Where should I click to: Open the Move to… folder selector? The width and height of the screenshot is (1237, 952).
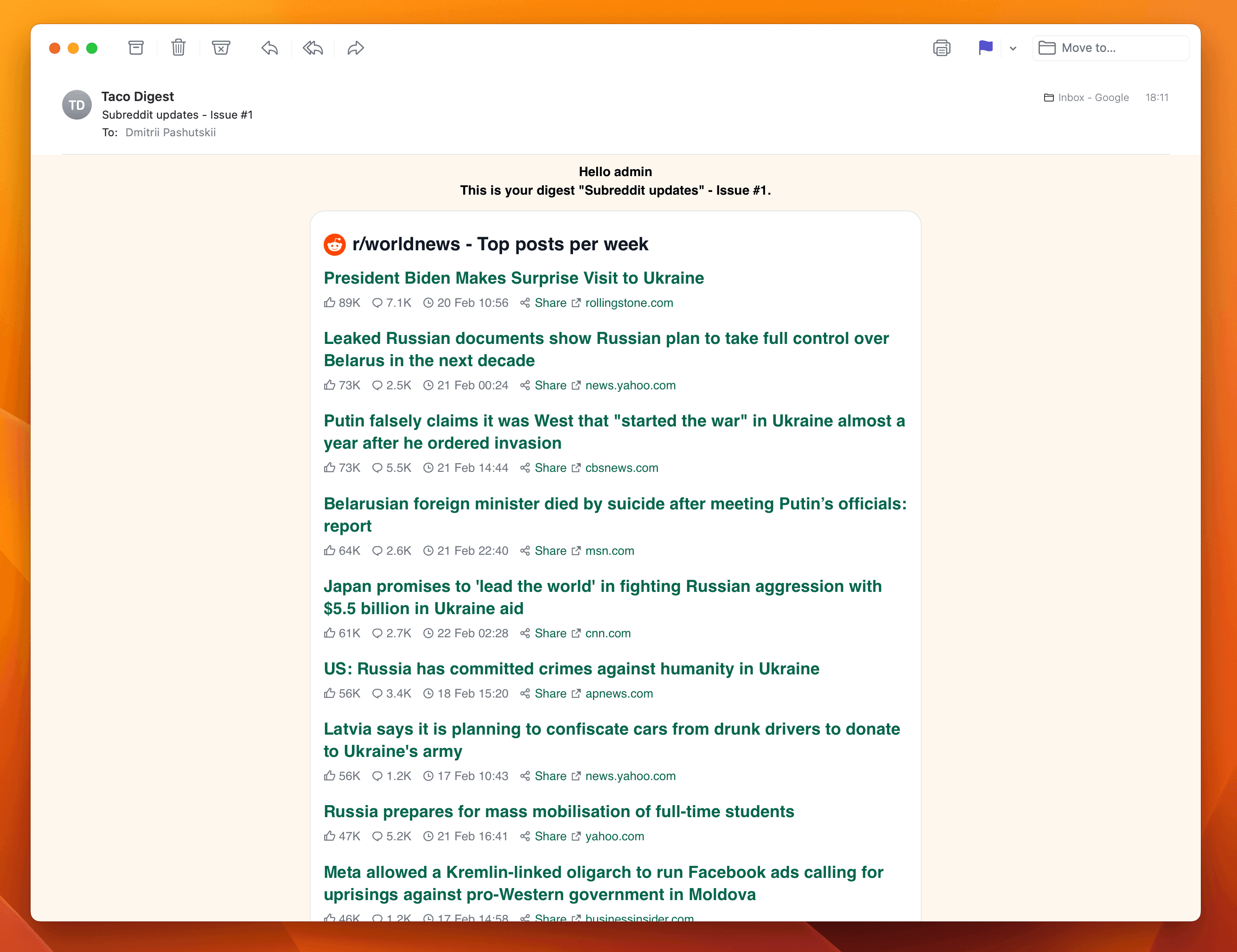click(1110, 48)
